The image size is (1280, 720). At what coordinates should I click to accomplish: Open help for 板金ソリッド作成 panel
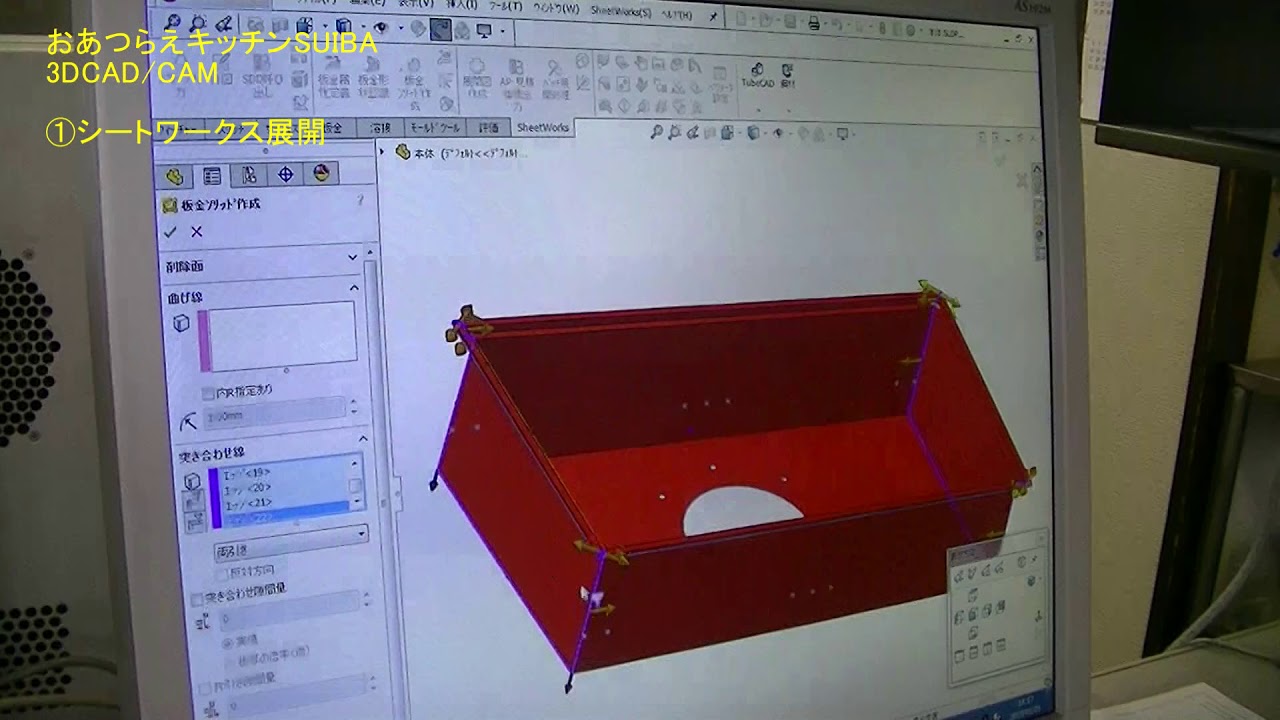coord(360,199)
